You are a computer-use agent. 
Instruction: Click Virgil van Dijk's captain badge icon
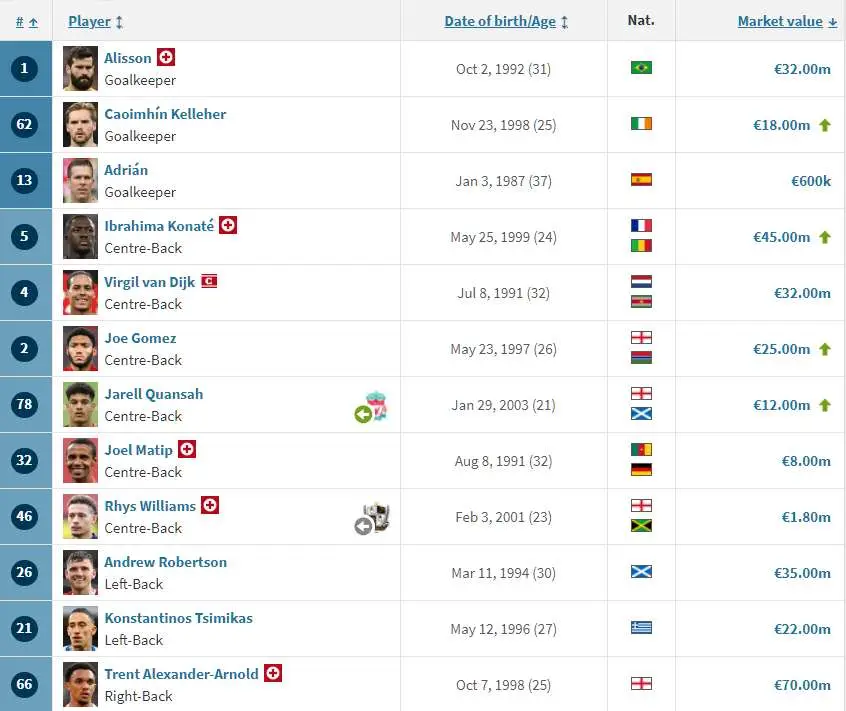point(209,281)
